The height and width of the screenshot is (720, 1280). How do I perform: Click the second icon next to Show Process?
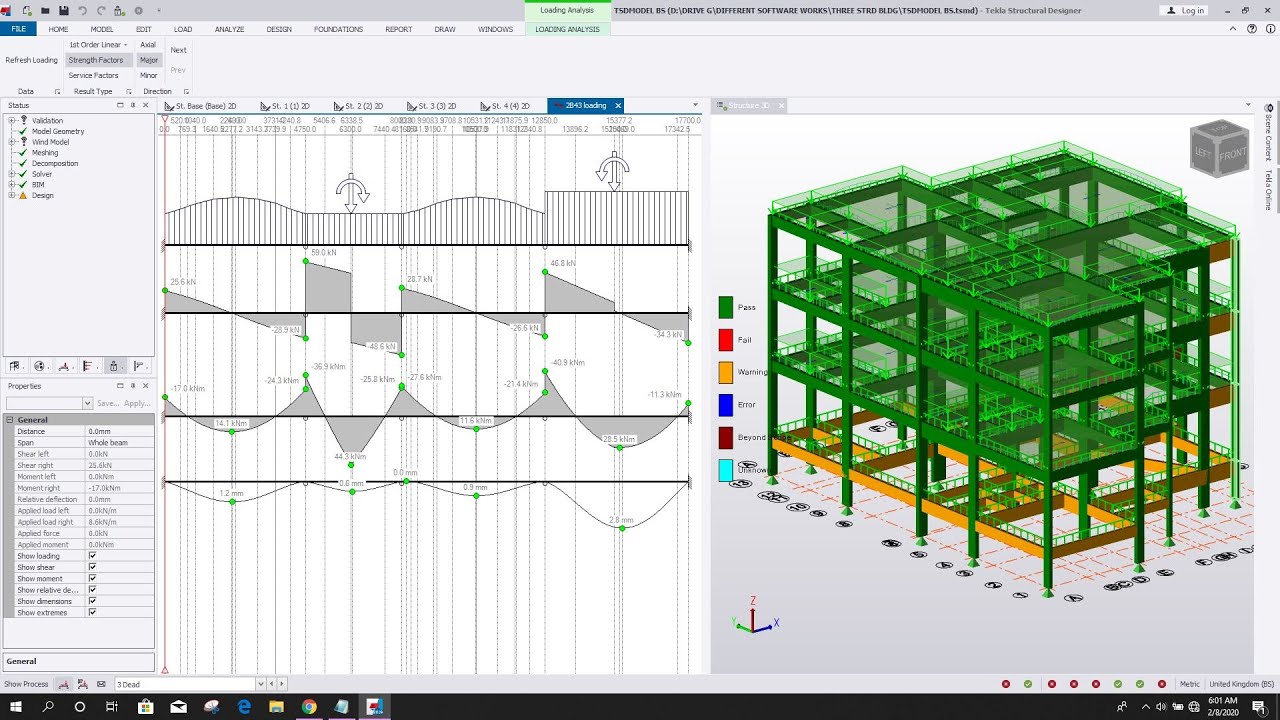83,684
